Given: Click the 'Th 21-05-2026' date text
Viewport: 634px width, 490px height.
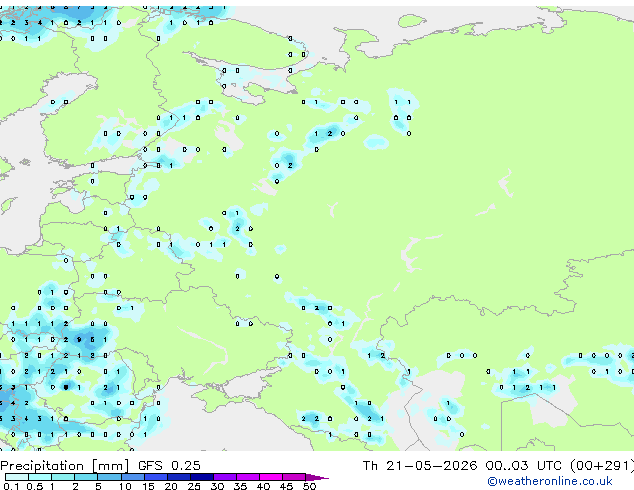Looking at the screenshot, I should 420,466.
